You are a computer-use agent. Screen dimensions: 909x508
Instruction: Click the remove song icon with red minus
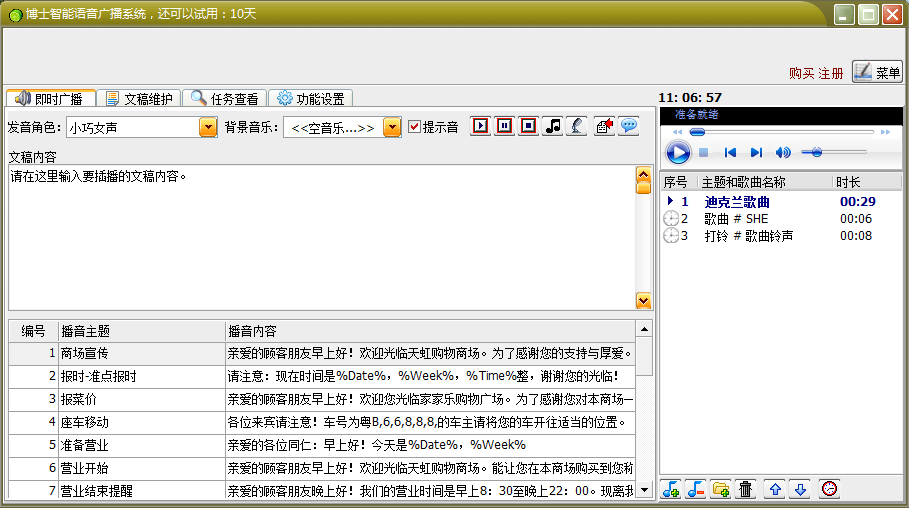[696, 489]
